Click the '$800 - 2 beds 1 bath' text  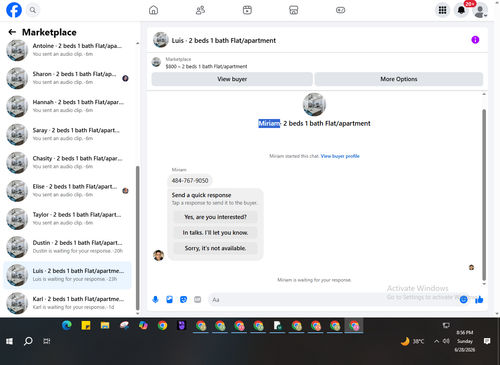206,66
